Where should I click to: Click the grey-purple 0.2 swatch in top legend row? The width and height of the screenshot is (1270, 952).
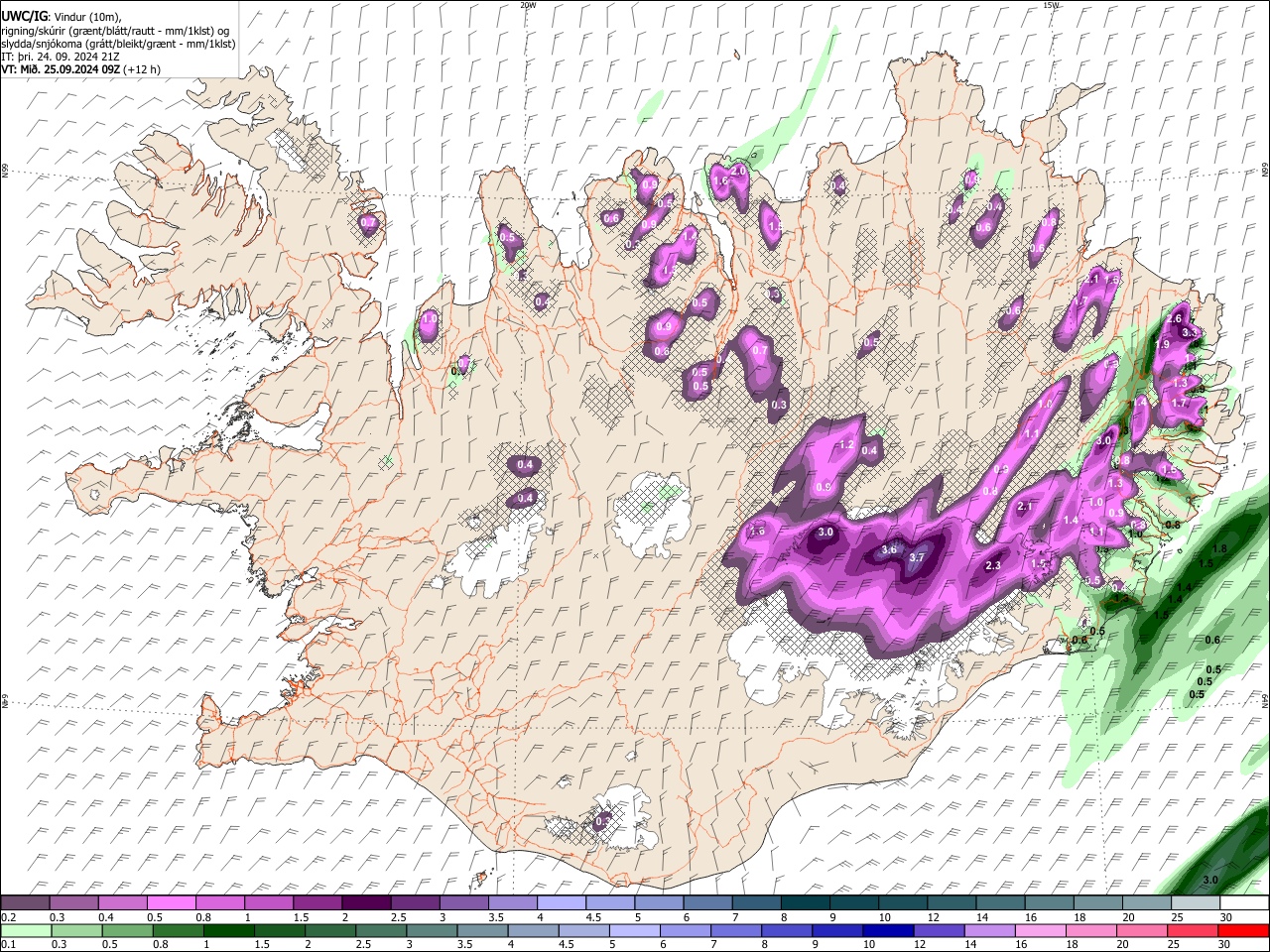[x=26, y=903]
